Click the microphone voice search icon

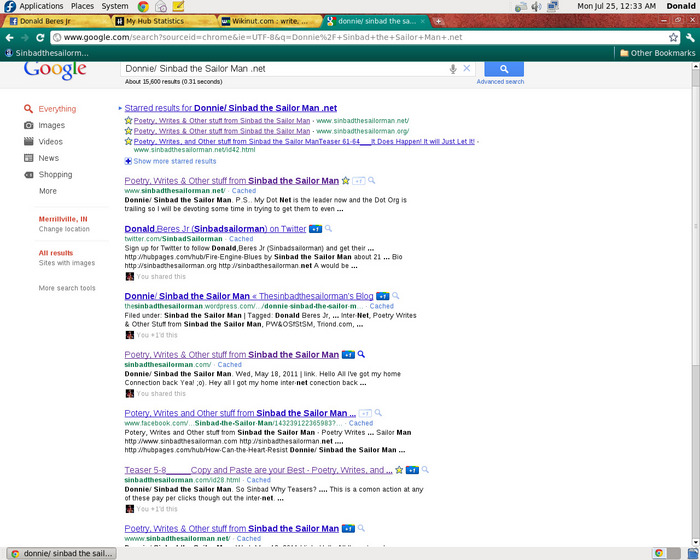[x=453, y=69]
